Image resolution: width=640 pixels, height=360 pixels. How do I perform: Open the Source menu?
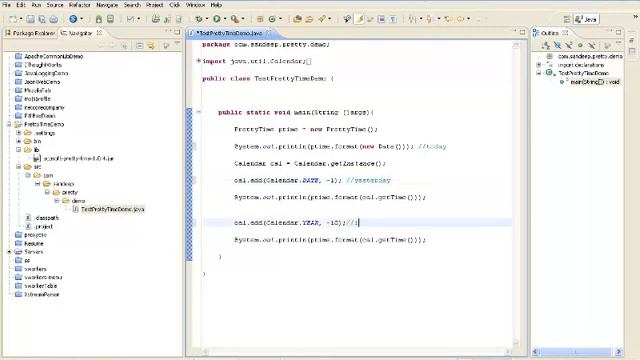pos(55,5)
